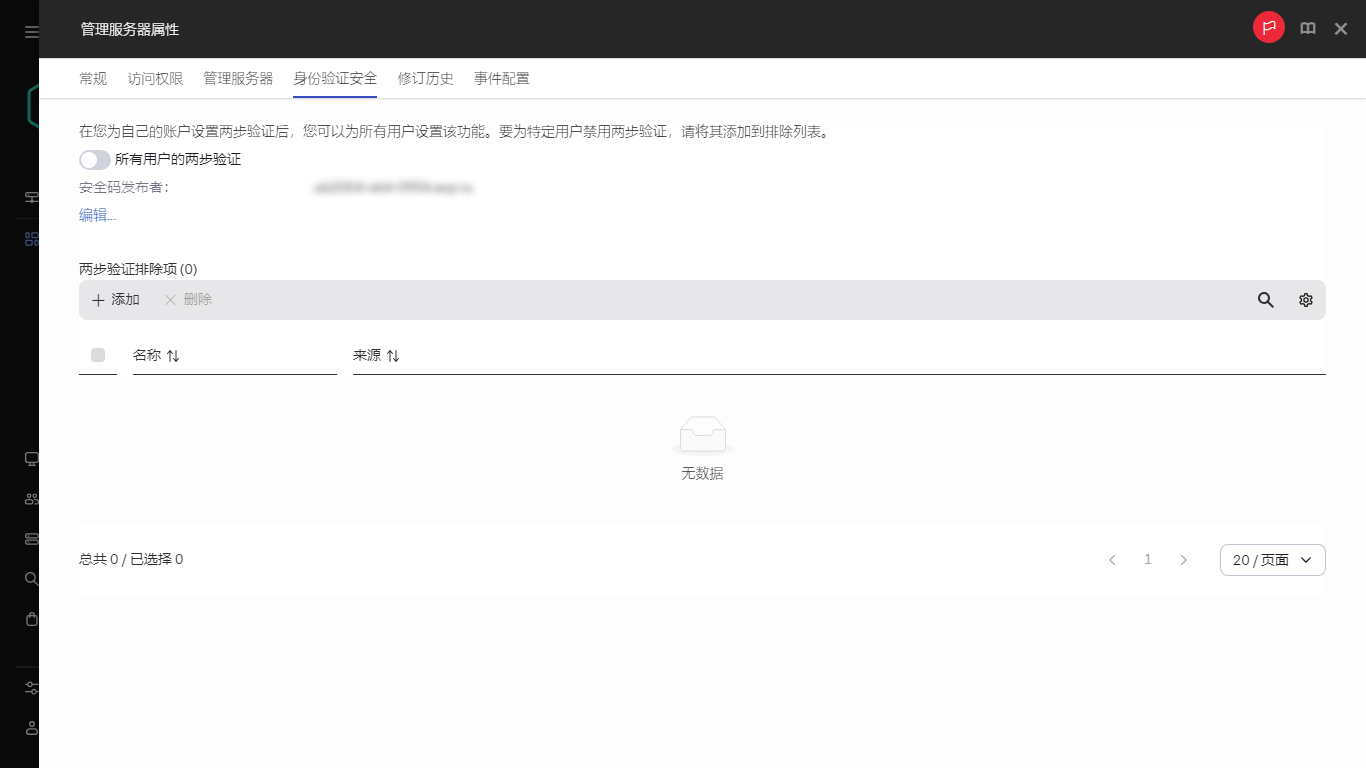Open the online help book icon

pos(1307,28)
